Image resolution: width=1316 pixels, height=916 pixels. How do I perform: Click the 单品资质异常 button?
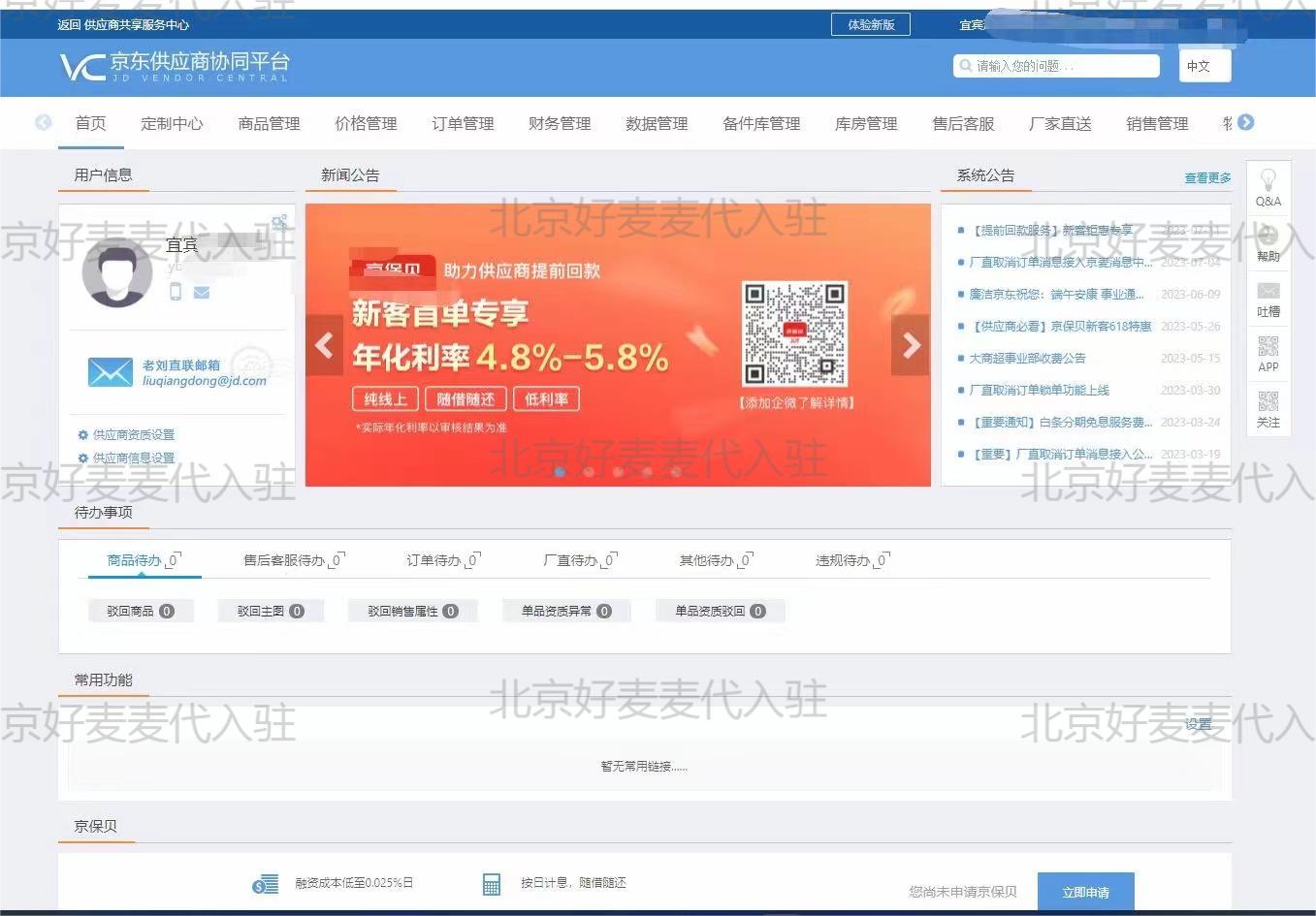[566, 611]
